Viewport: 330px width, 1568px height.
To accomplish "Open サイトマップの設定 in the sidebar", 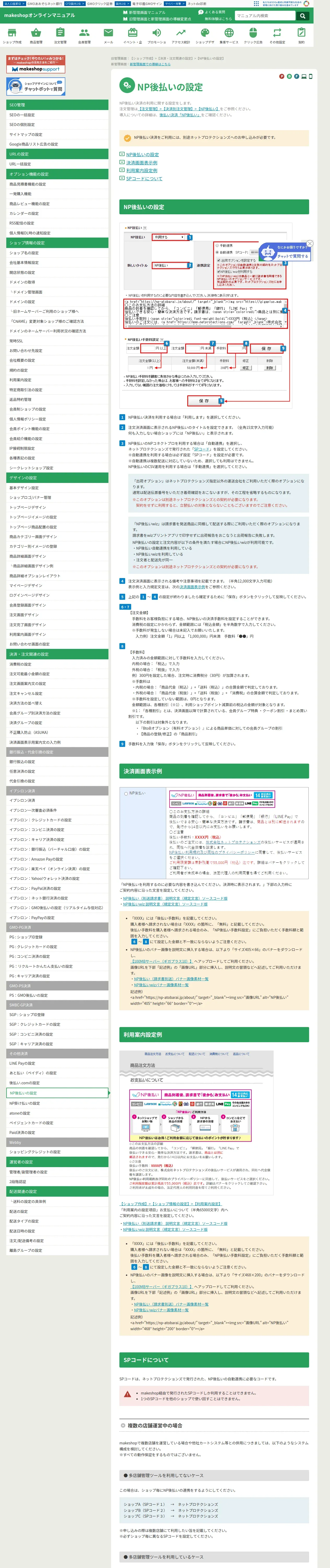I will click(57, 135).
